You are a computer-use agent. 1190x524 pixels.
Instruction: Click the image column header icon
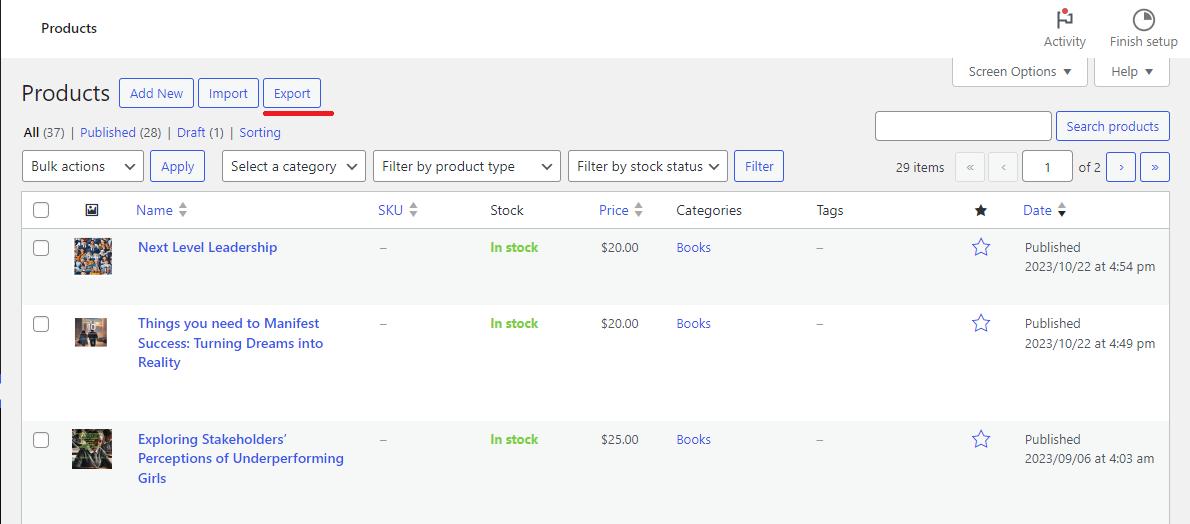(92, 210)
